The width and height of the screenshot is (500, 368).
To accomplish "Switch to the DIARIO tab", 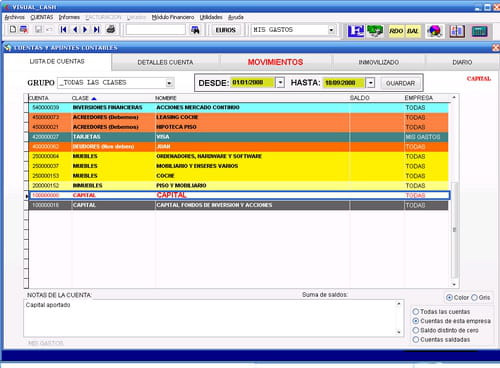I will [x=462, y=62].
